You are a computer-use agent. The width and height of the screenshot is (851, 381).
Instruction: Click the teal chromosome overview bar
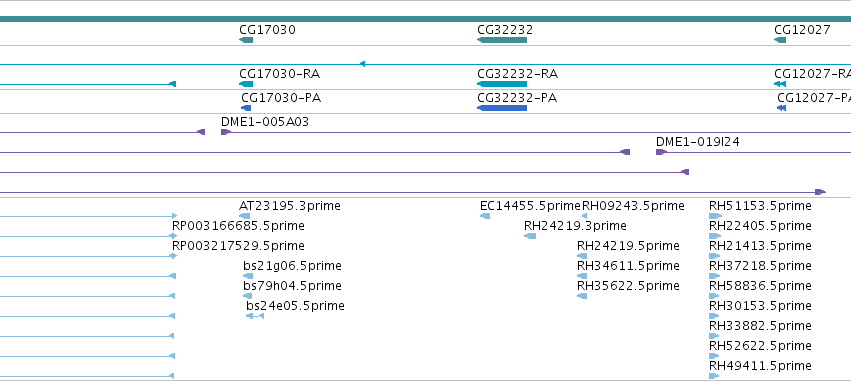(x=426, y=18)
